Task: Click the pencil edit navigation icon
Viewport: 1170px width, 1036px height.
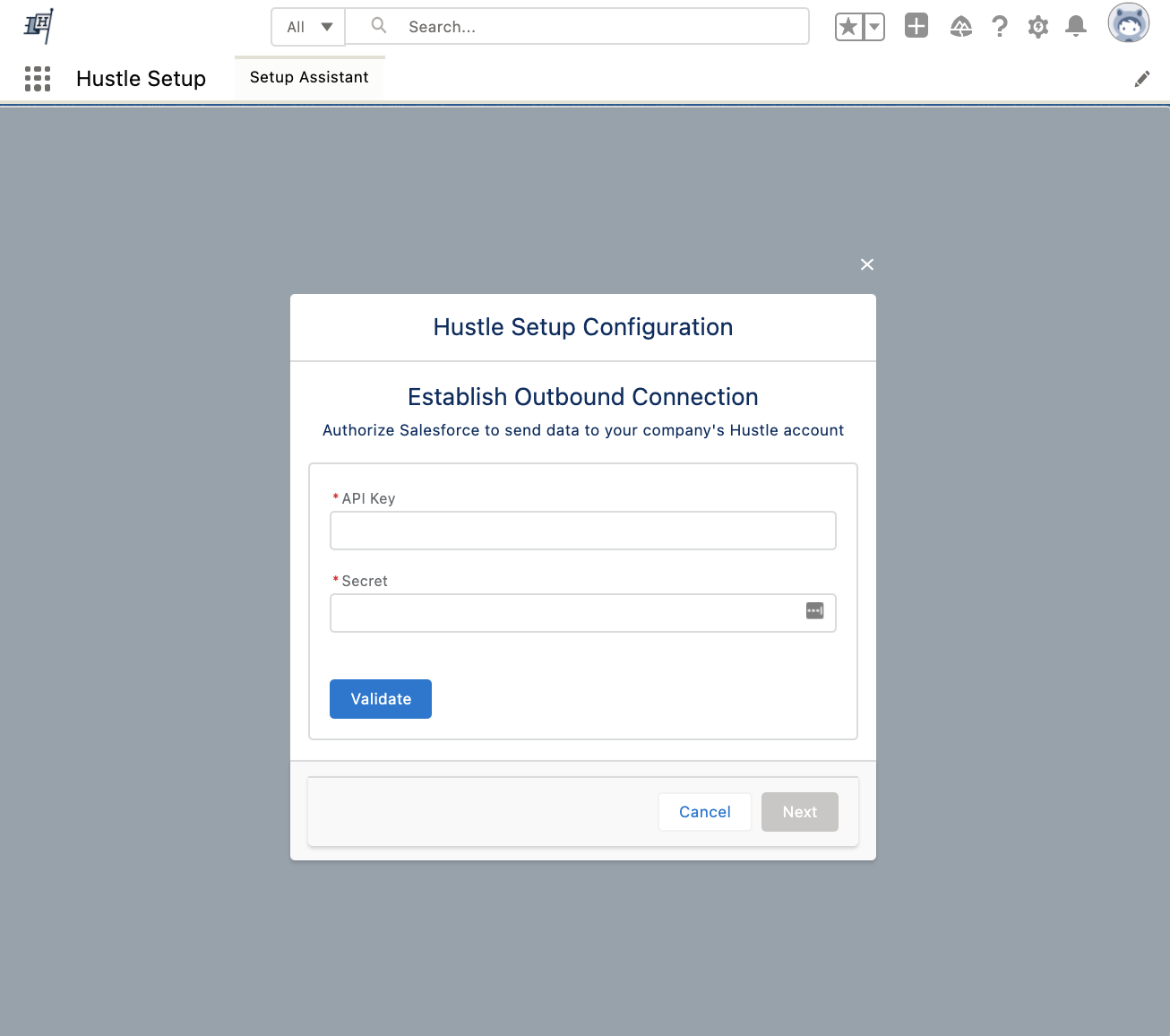Action: (x=1142, y=79)
